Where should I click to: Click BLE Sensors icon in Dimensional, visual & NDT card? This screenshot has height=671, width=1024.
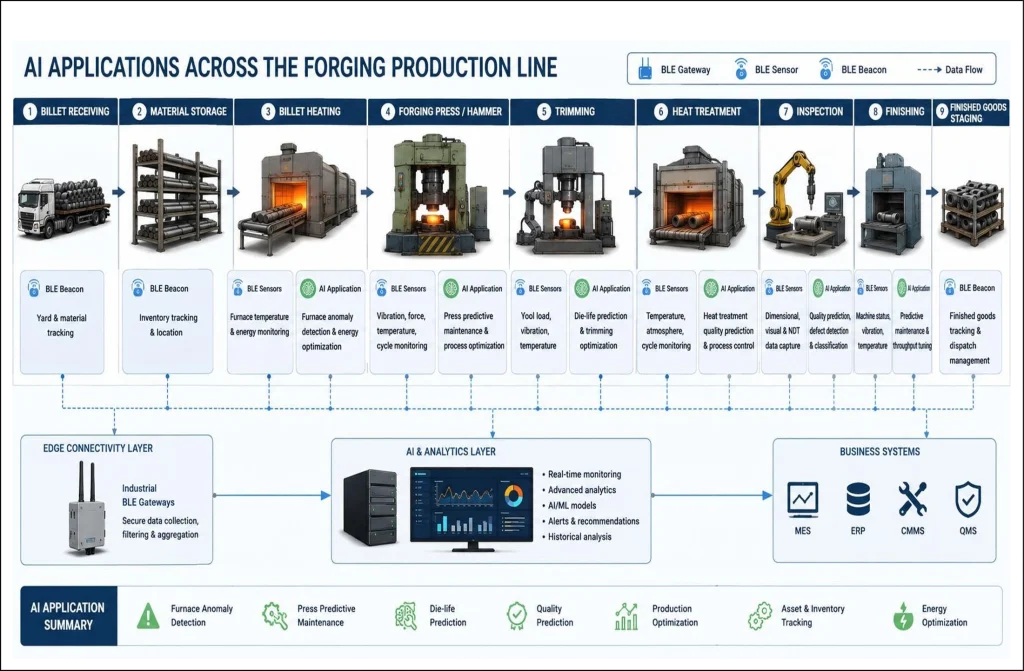[x=769, y=287]
